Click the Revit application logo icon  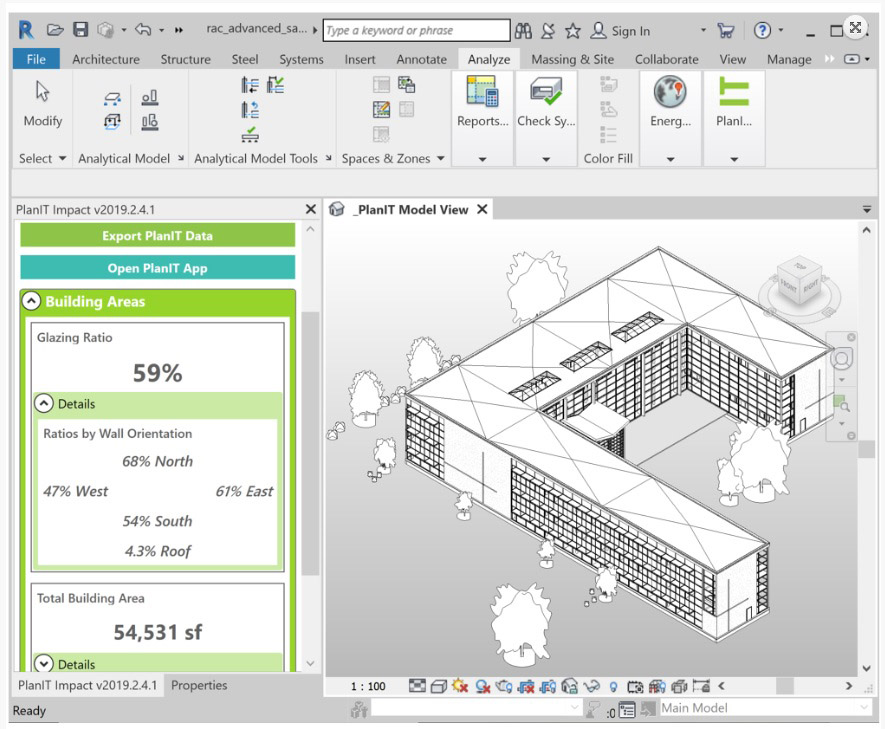(x=26, y=30)
